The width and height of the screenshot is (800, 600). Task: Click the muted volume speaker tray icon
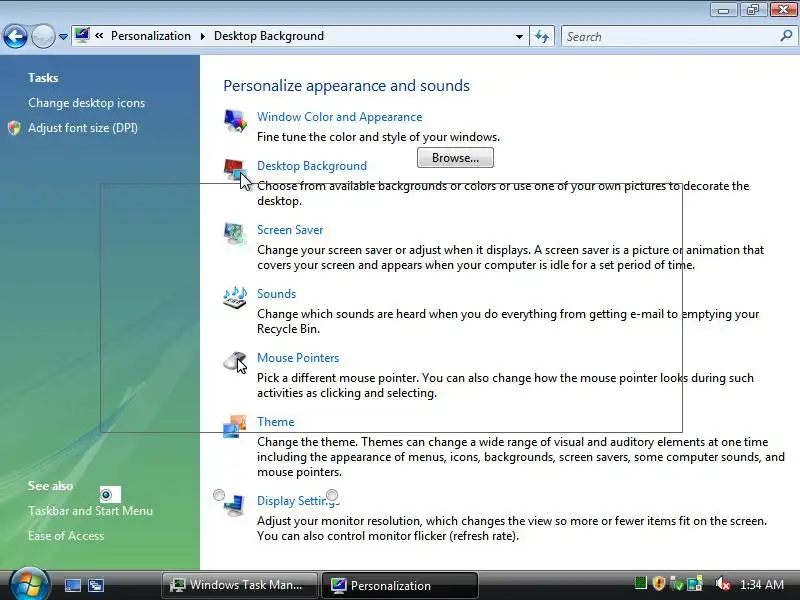click(x=722, y=584)
